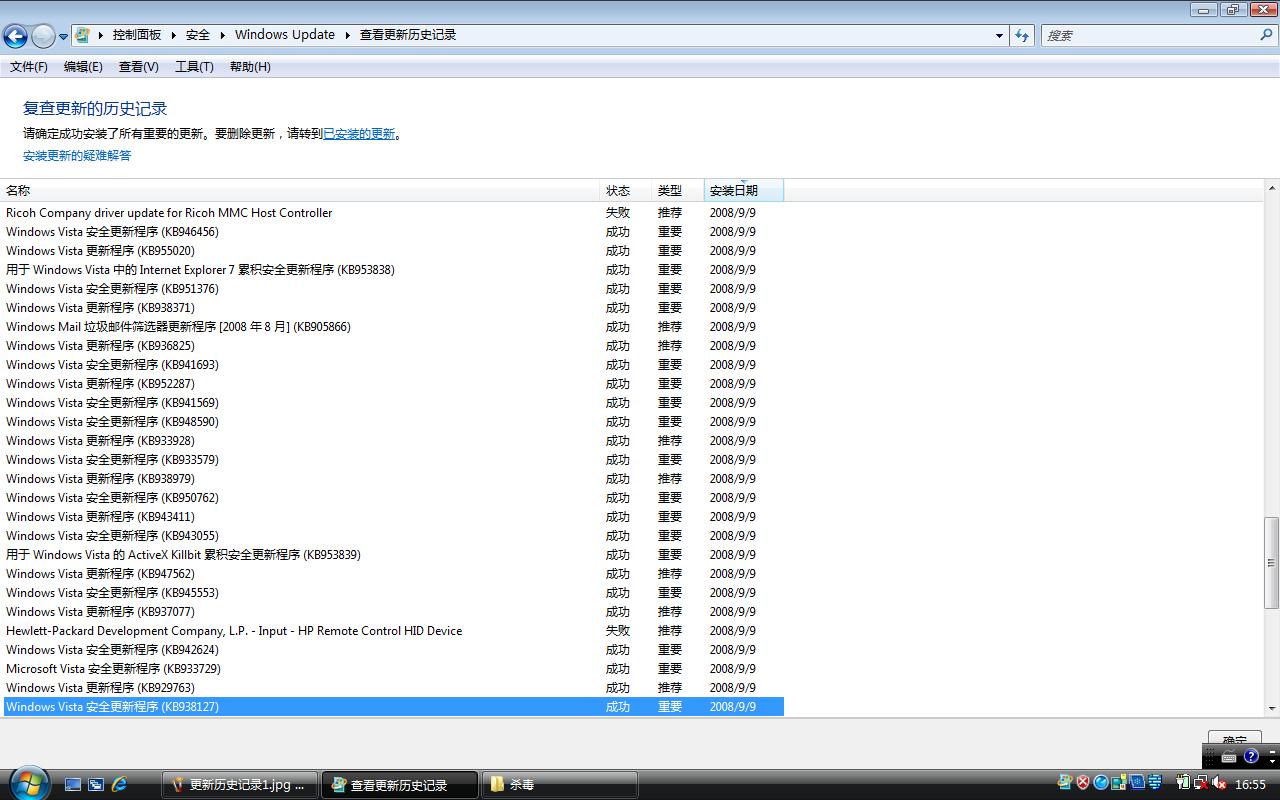This screenshot has width=1280, height=800.
Task: Click Switch between windows quick launch icon
Action: pyautogui.click(x=96, y=785)
